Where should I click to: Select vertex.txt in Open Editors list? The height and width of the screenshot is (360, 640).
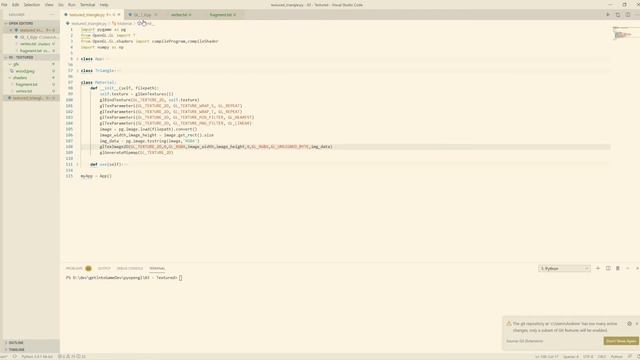click(31, 44)
